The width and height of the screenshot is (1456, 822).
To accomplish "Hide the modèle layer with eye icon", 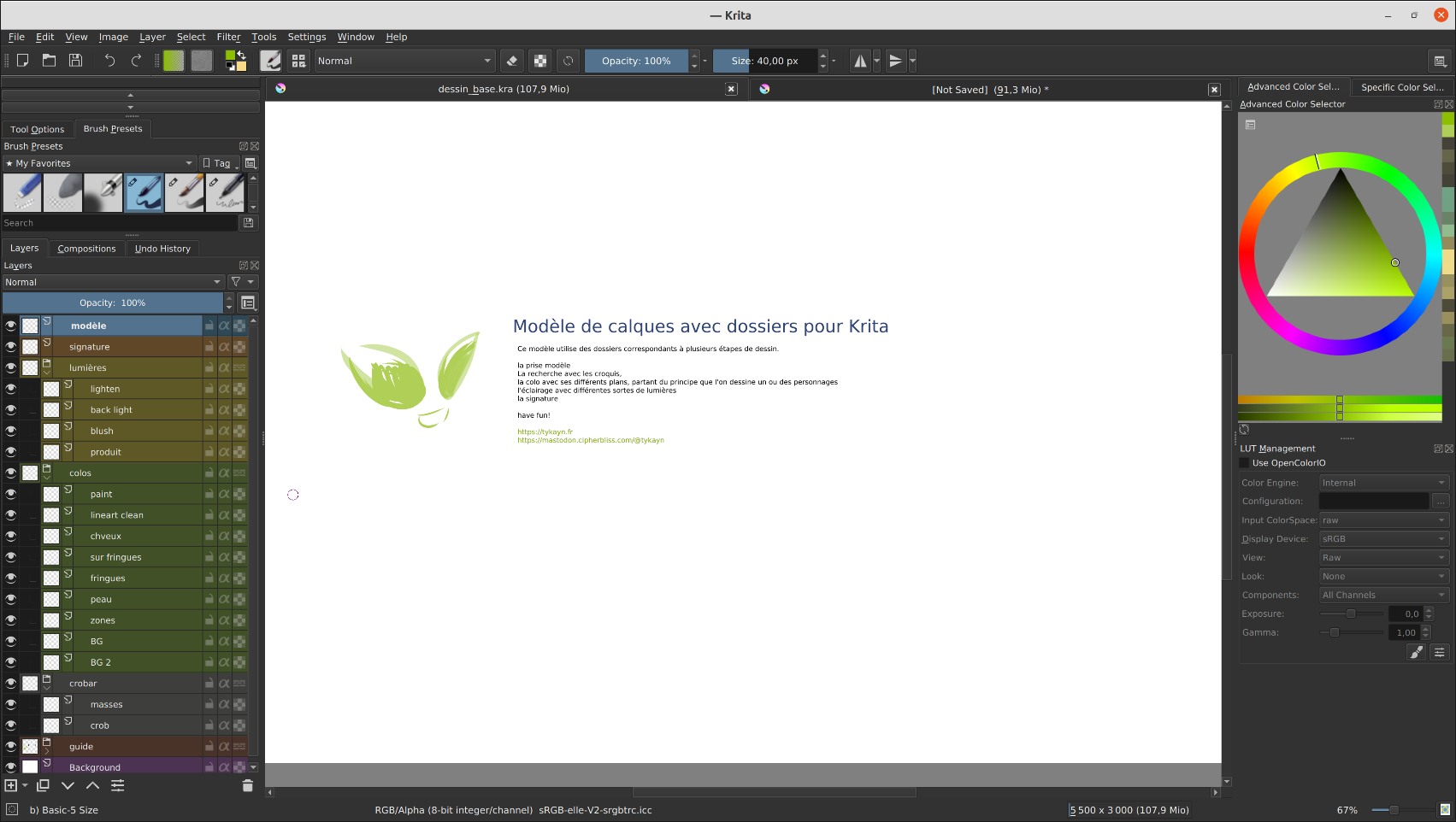I will pos(11,326).
